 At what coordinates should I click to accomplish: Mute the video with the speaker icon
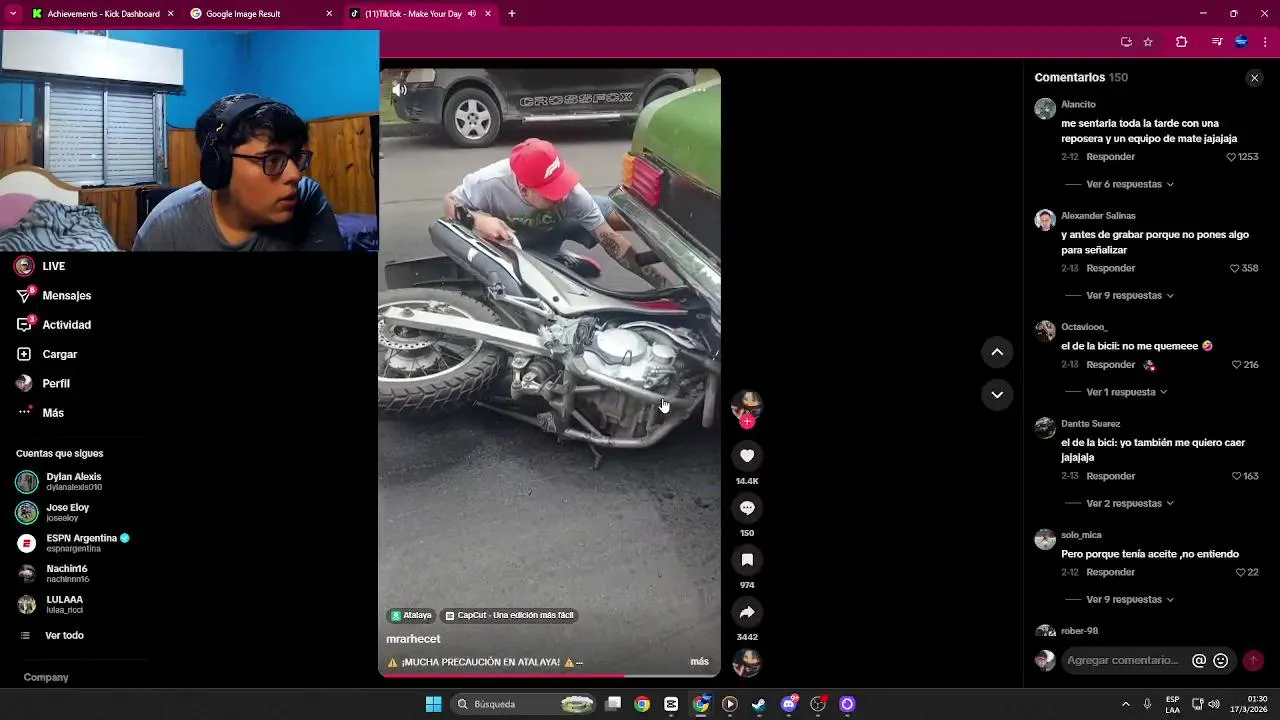click(x=399, y=89)
